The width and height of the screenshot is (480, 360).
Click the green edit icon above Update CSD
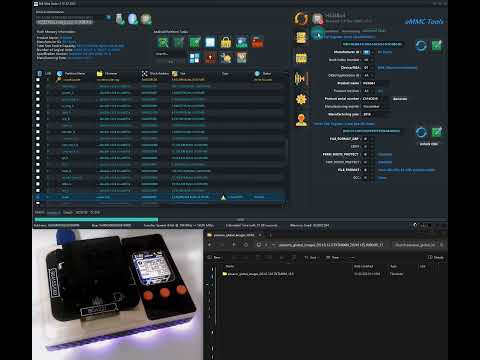pos(437,132)
